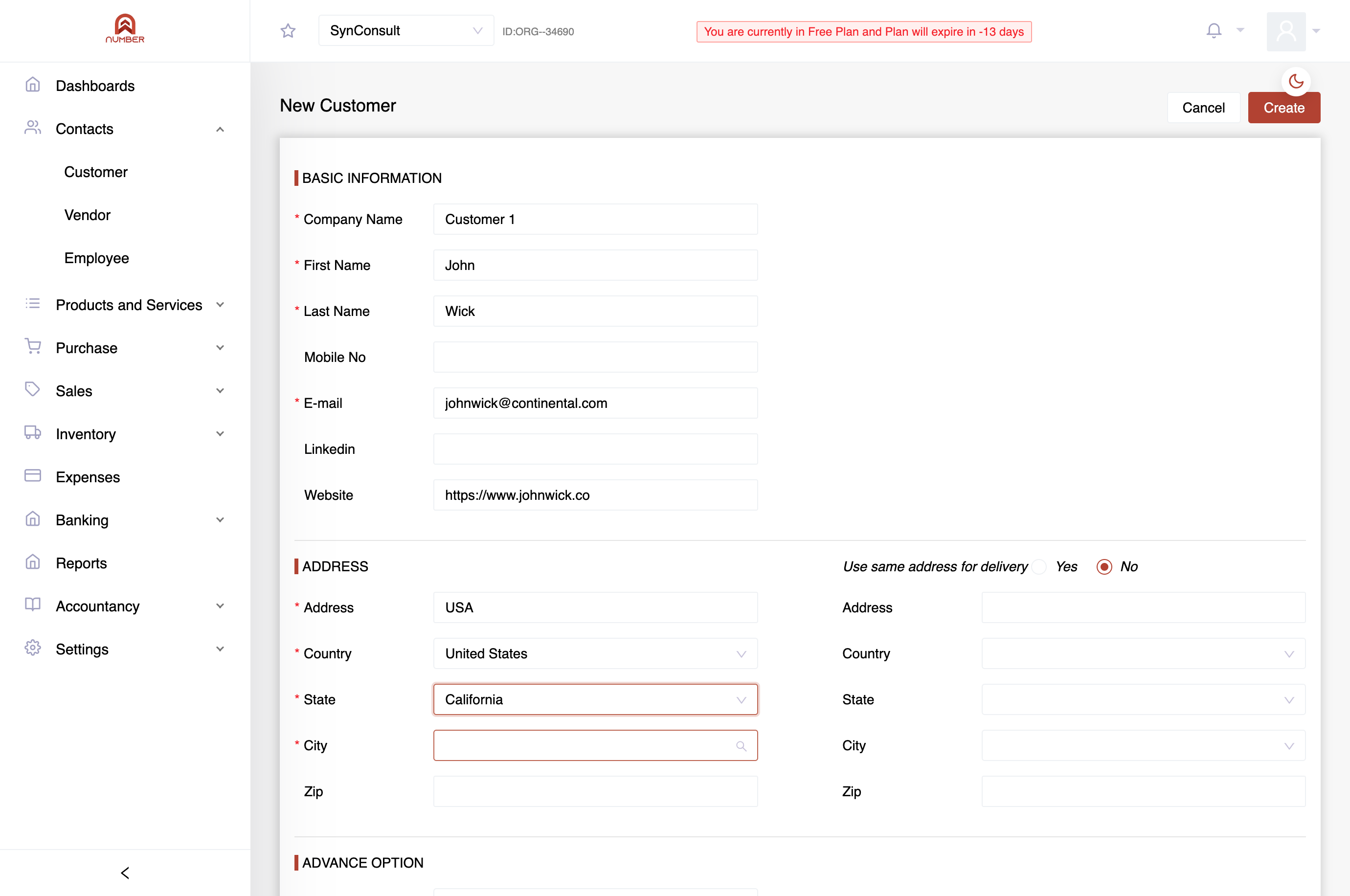The height and width of the screenshot is (896, 1350).
Task: Open the delivery City dropdown
Action: click(1143, 745)
